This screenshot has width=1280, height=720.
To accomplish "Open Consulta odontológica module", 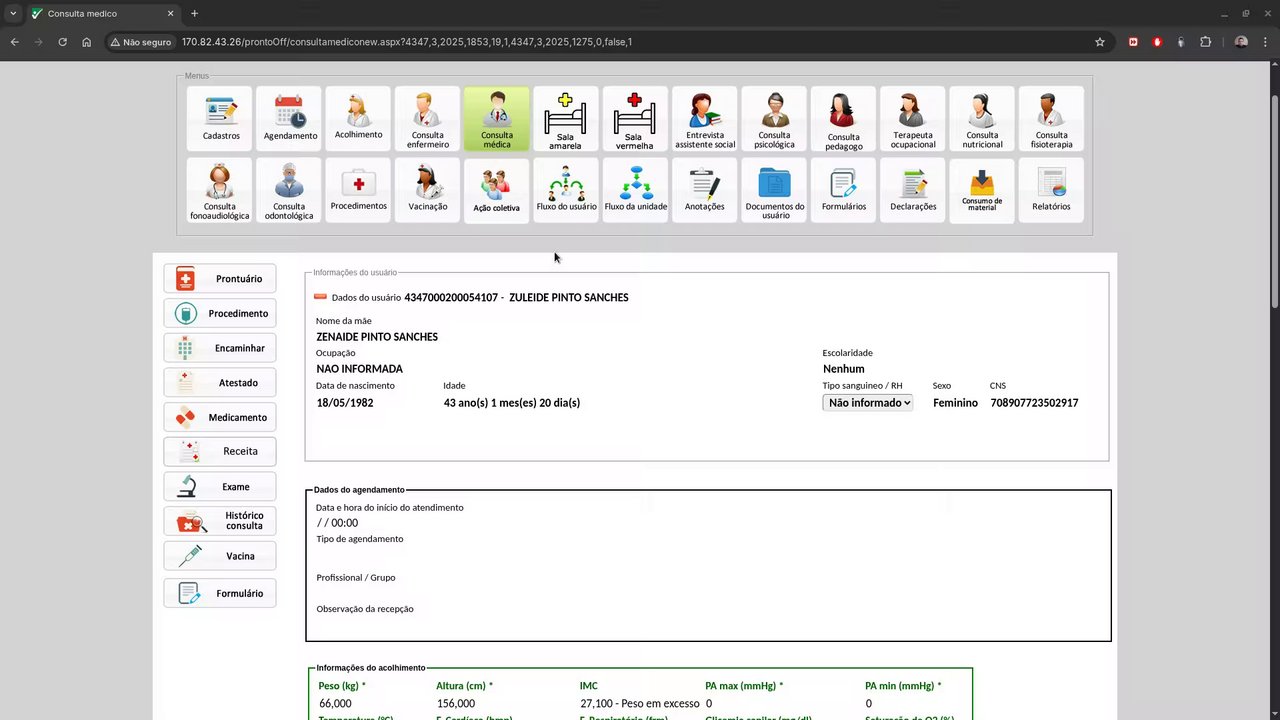I will 290,191.
